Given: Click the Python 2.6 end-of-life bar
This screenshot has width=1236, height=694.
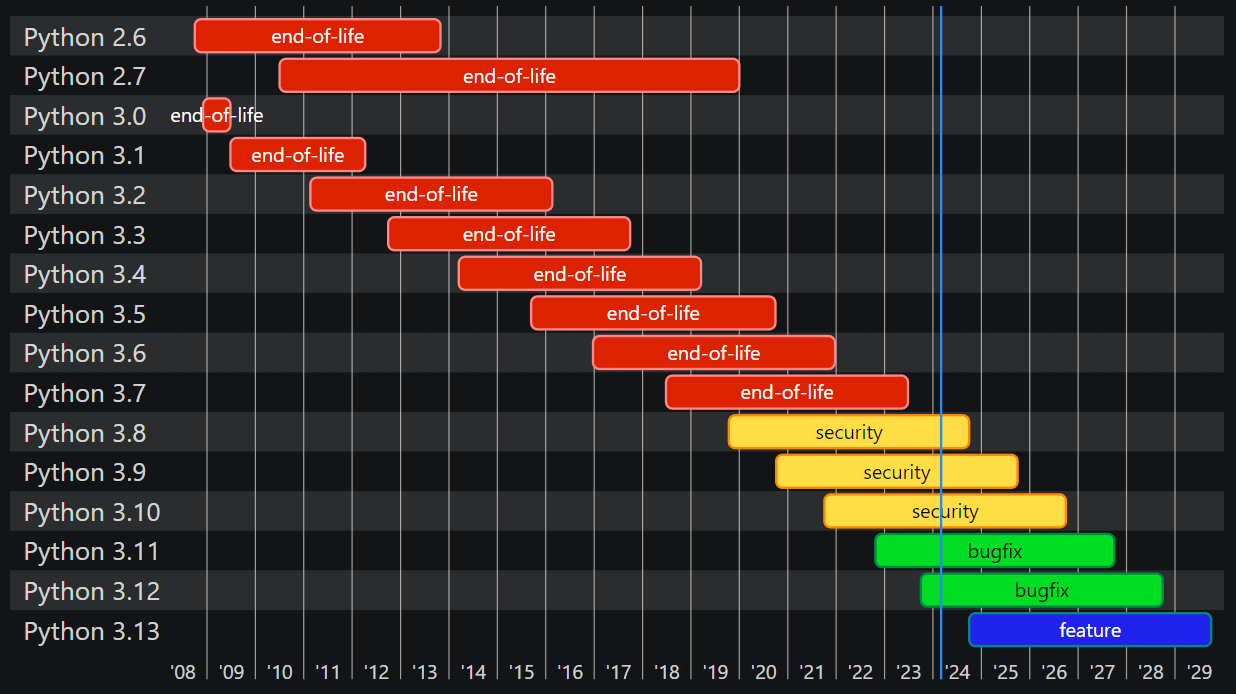Looking at the screenshot, I should pyautogui.click(x=318, y=36).
